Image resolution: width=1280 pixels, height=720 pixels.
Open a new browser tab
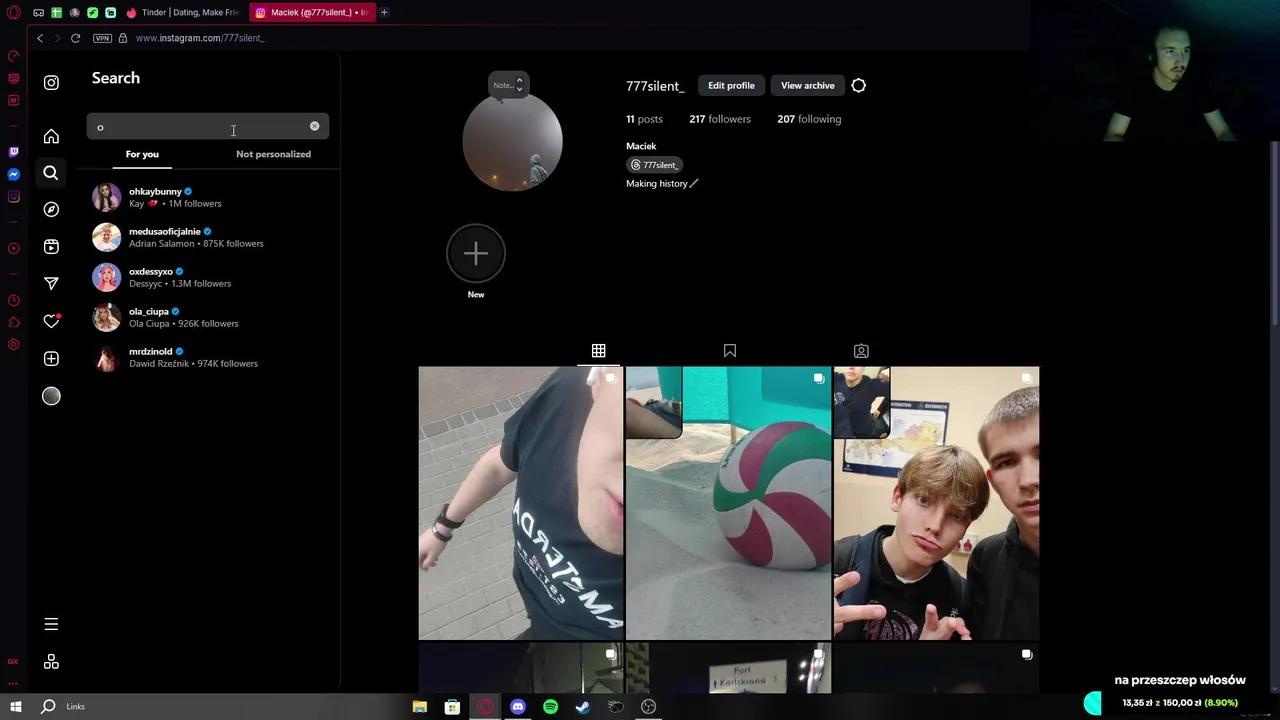[x=384, y=12]
